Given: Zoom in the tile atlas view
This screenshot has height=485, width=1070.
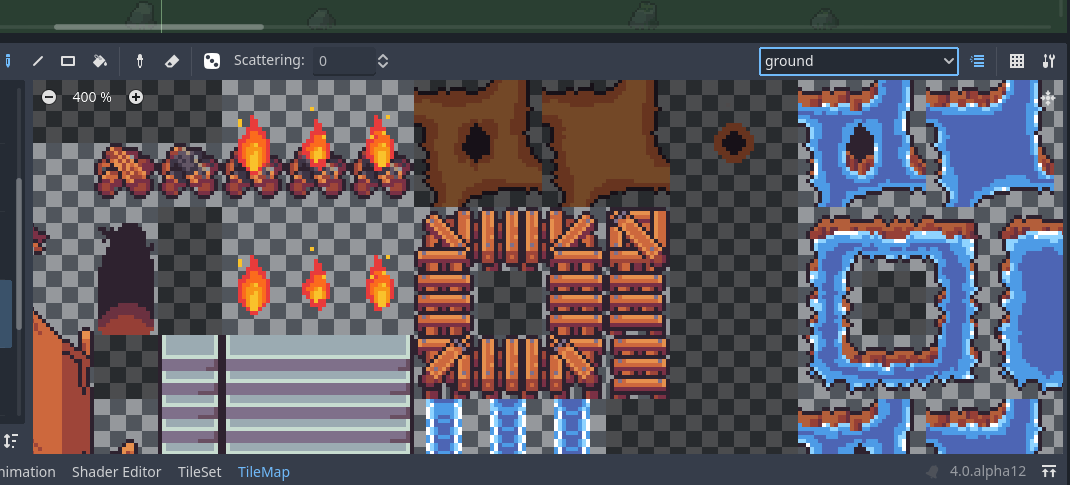Looking at the screenshot, I should [x=136, y=98].
